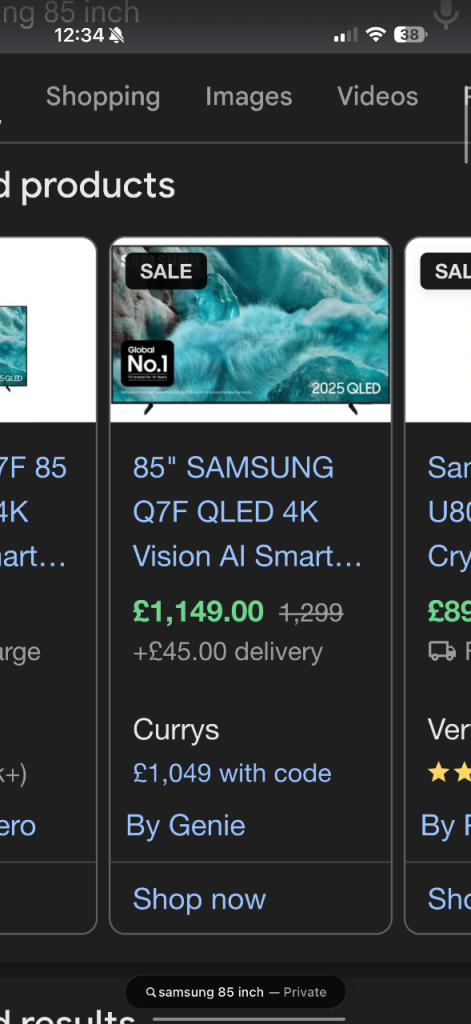Tap the Wi-Fi status icon
Screen dimensions: 471x1024
375,34
